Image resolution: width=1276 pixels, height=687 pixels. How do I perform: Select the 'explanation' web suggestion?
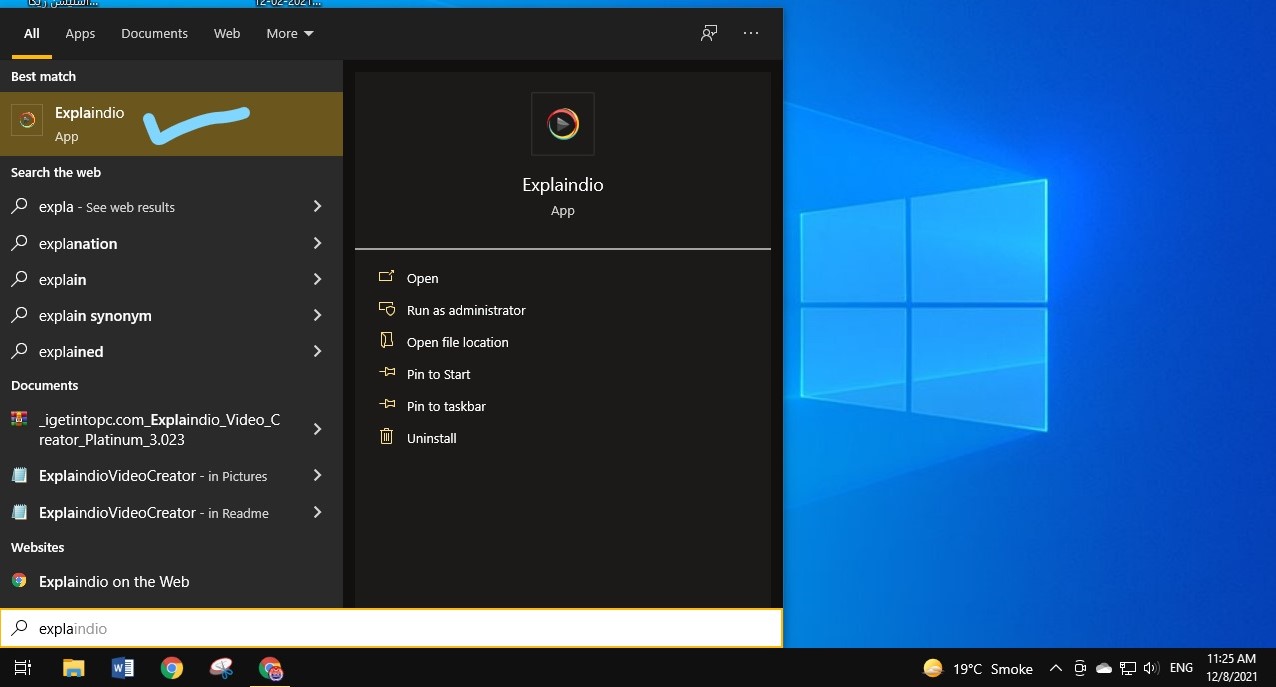[x=171, y=243]
